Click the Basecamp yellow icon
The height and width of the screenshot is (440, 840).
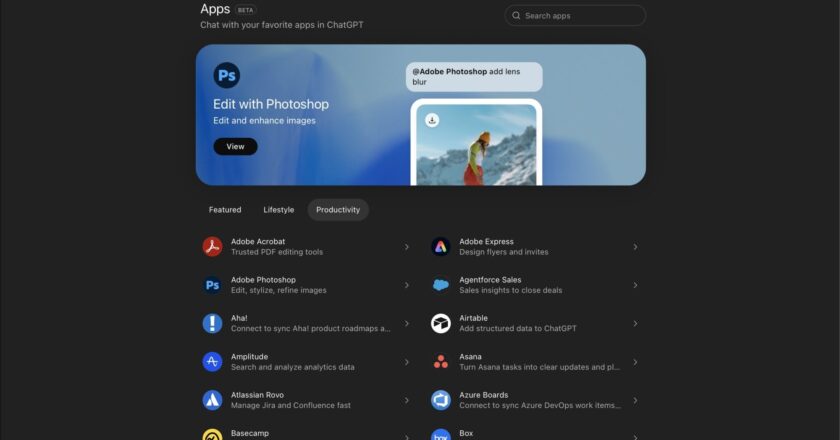[212, 434]
